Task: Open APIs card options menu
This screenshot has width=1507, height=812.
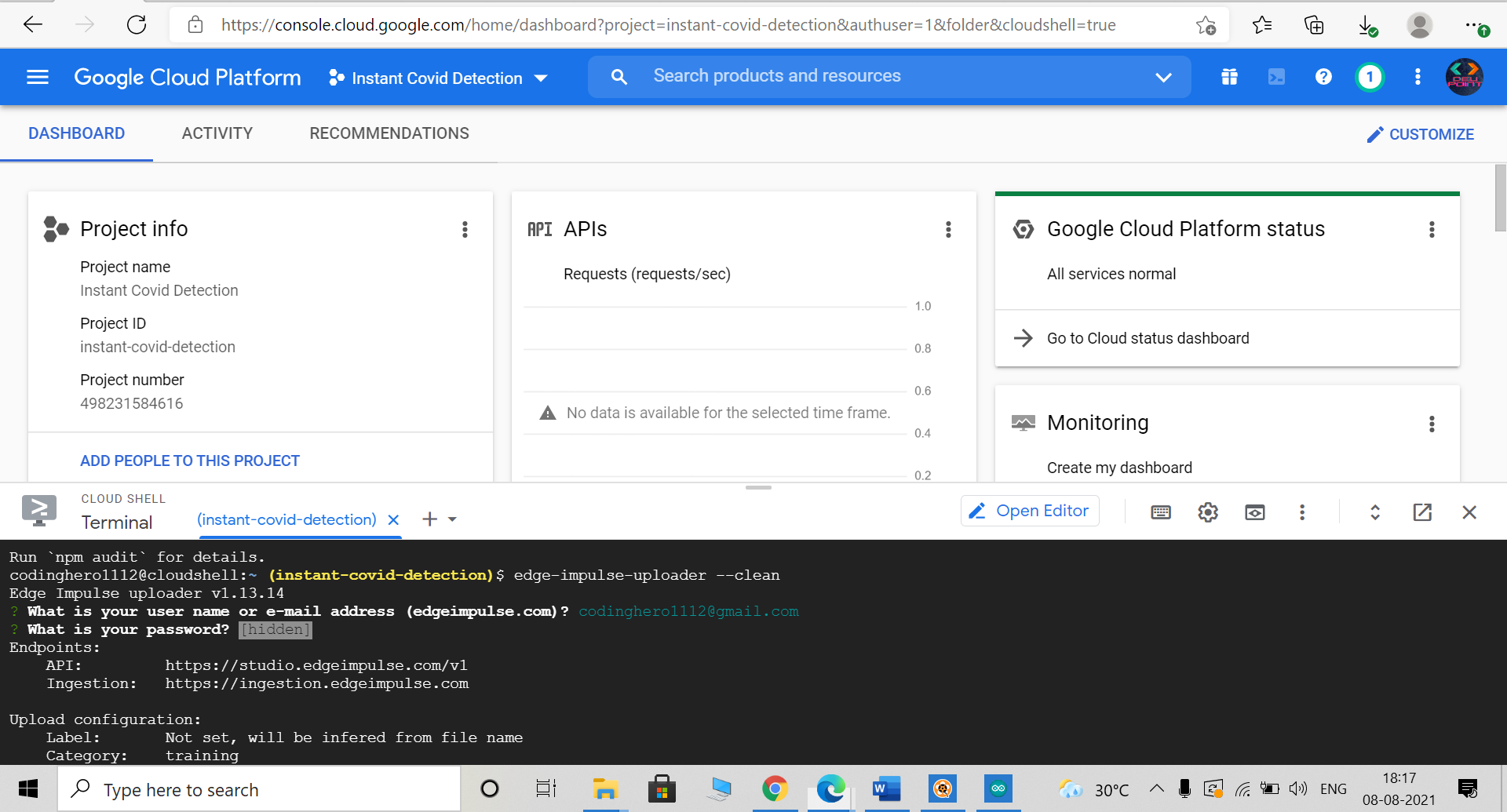Action: [x=948, y=229]
